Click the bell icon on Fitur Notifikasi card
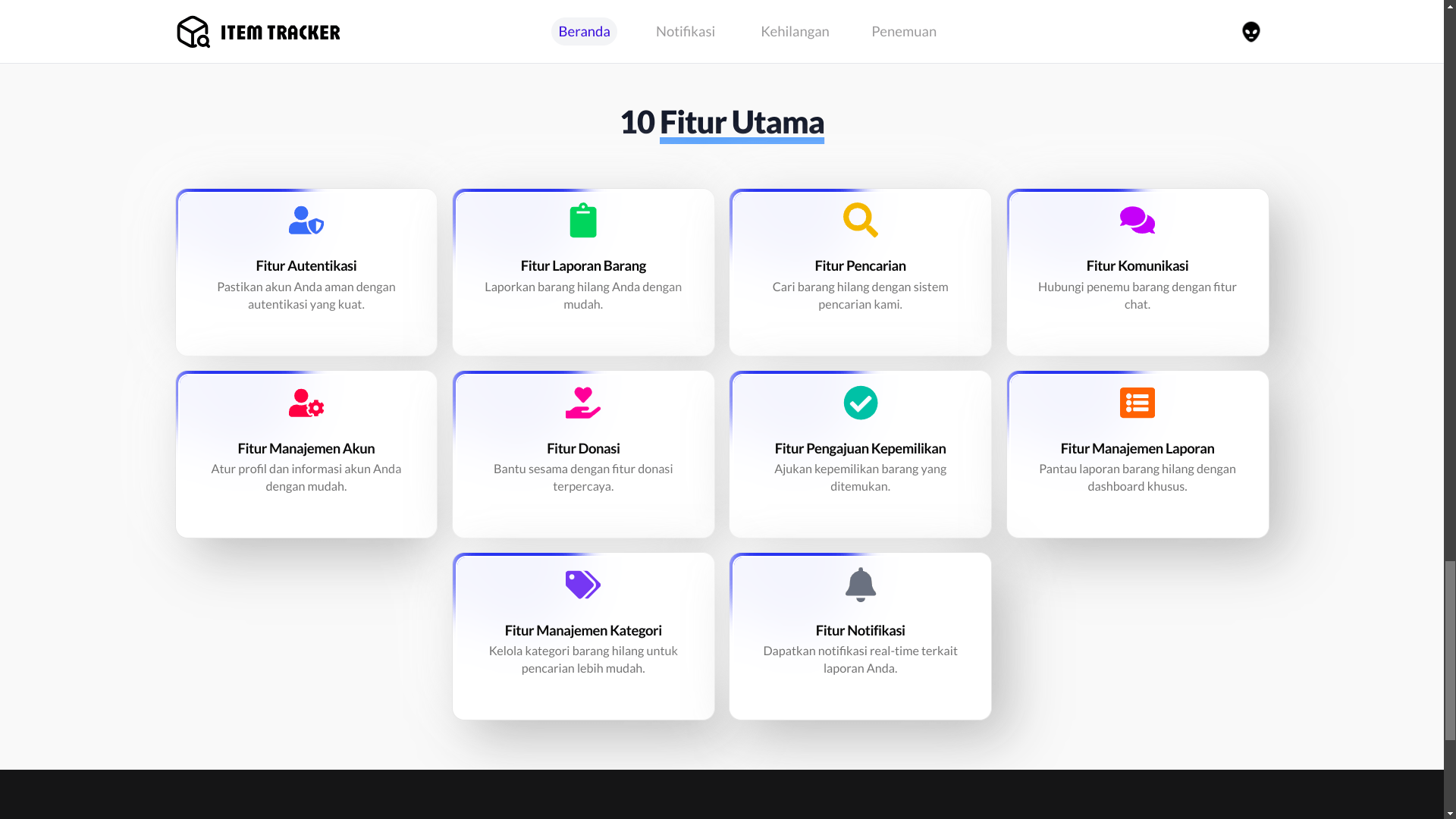This screenshot has height=819, width=1456. [860, 585]
